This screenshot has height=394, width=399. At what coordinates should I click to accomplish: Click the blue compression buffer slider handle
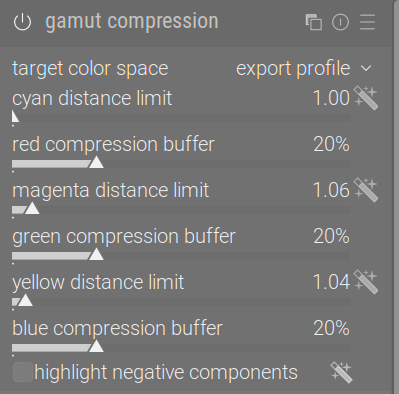pos(96,346)
